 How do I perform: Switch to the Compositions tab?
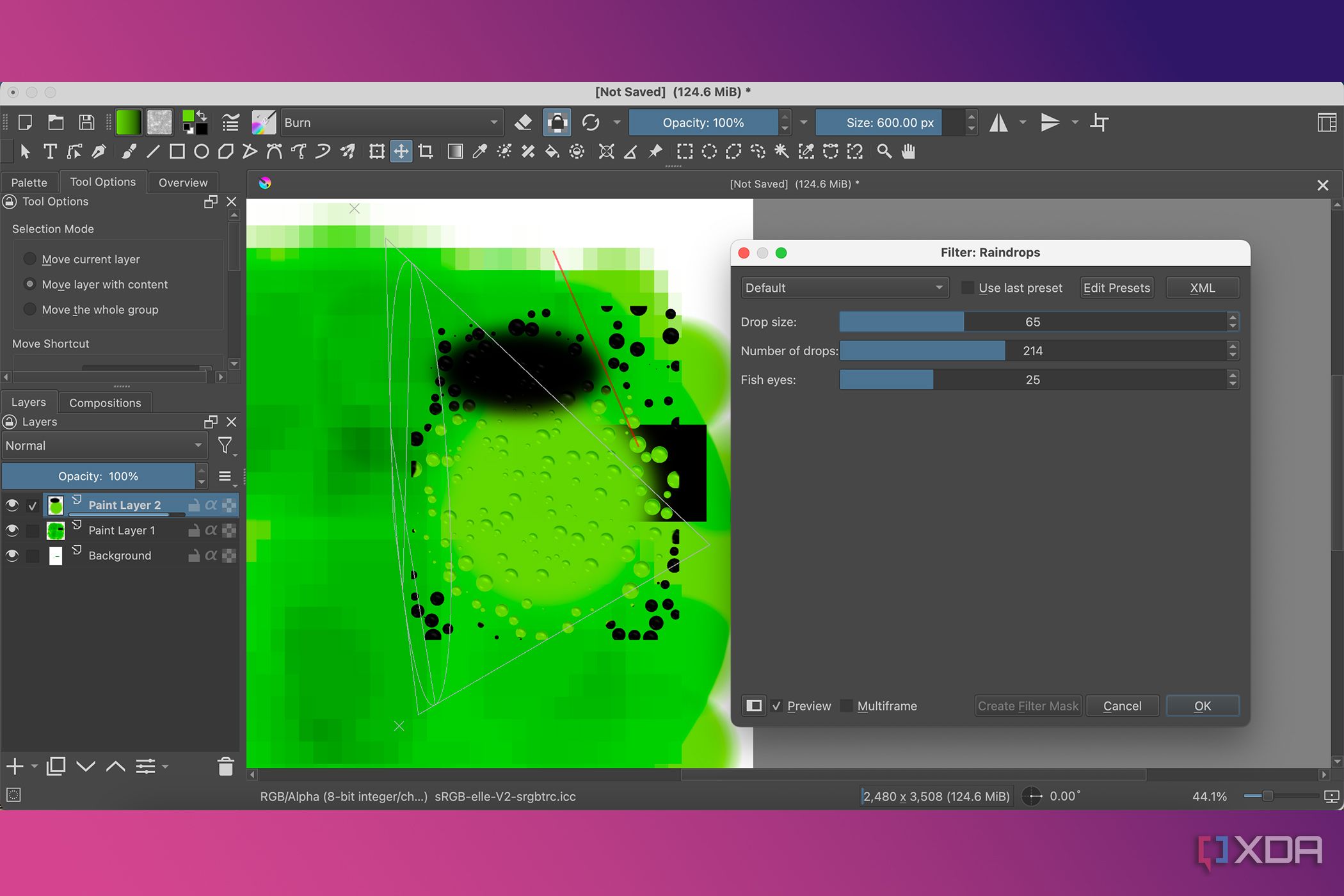click(x=105, y=403)
